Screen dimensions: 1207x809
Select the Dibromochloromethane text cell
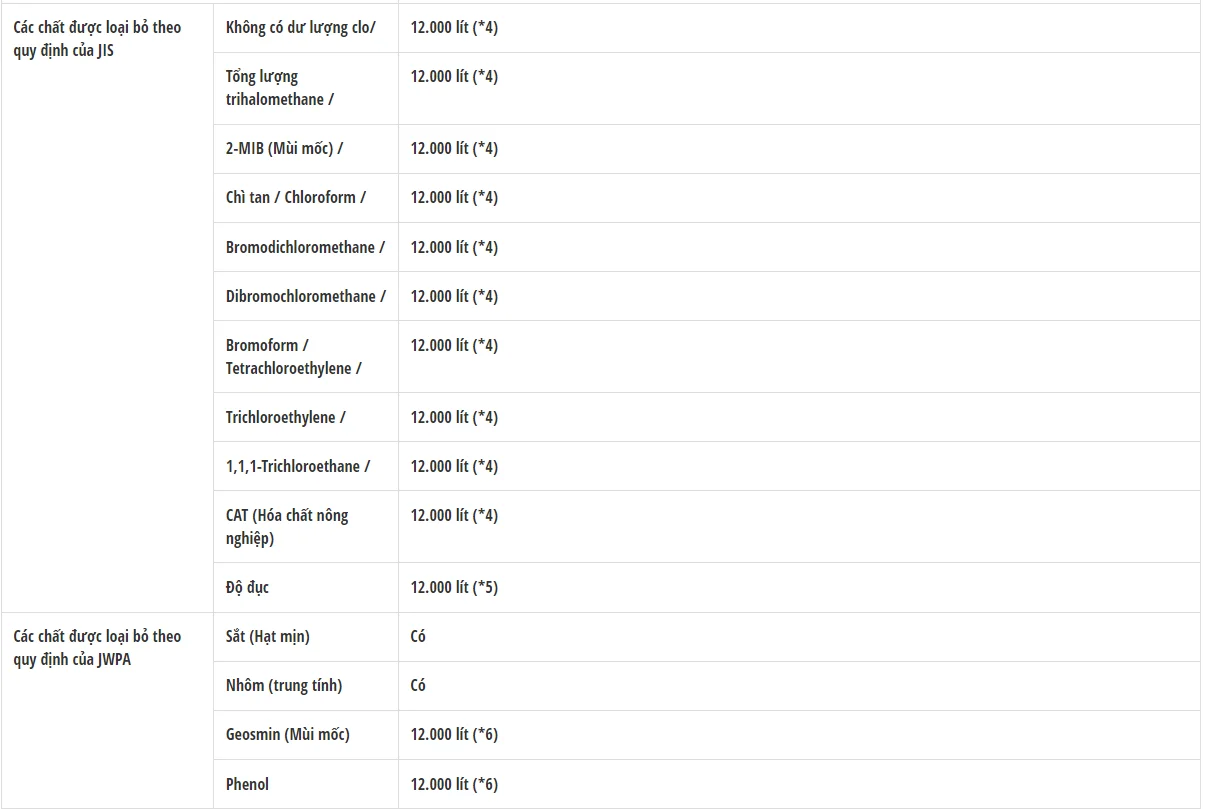coord(305,296)
